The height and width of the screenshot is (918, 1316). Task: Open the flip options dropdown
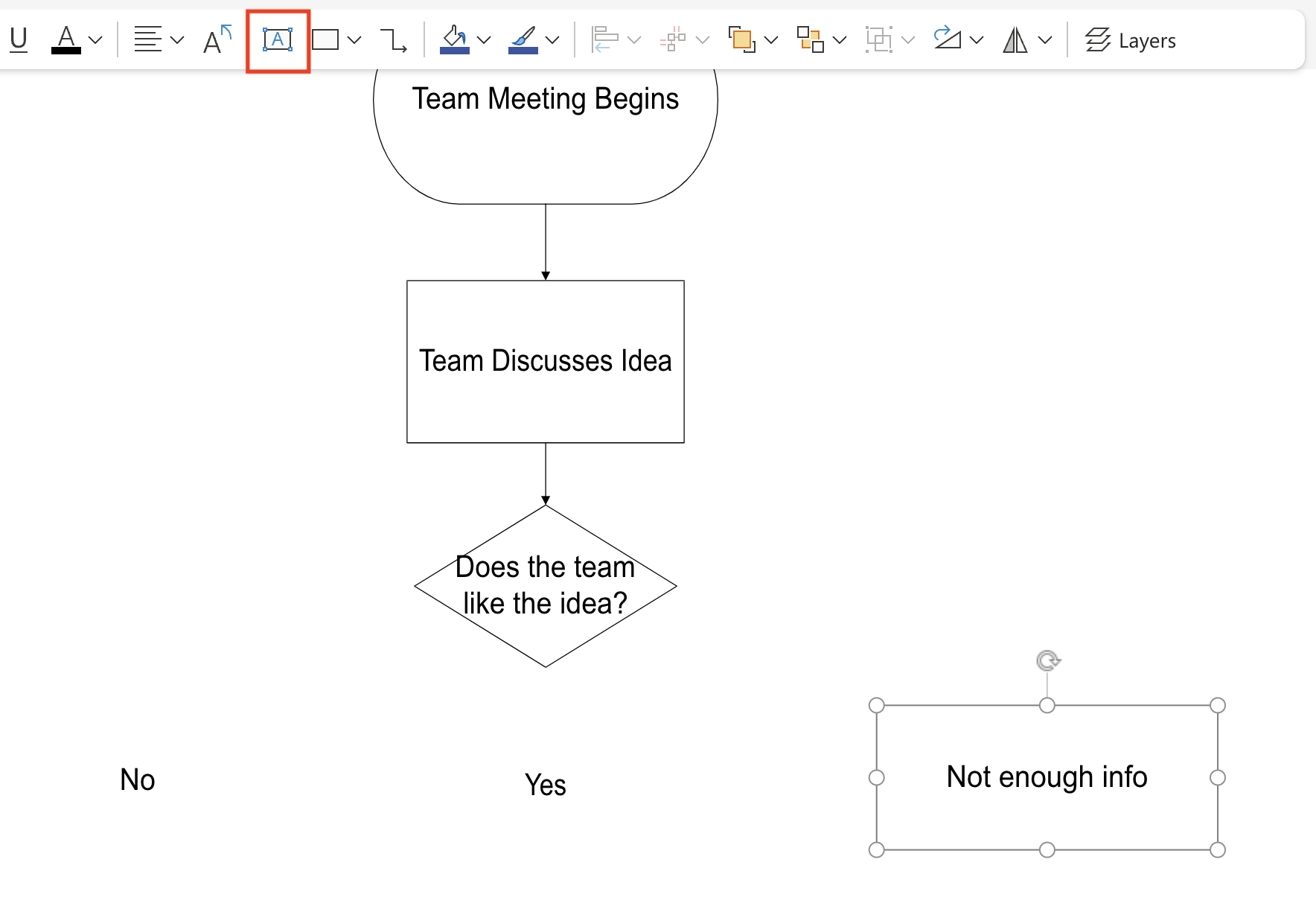coord(1047,41)
